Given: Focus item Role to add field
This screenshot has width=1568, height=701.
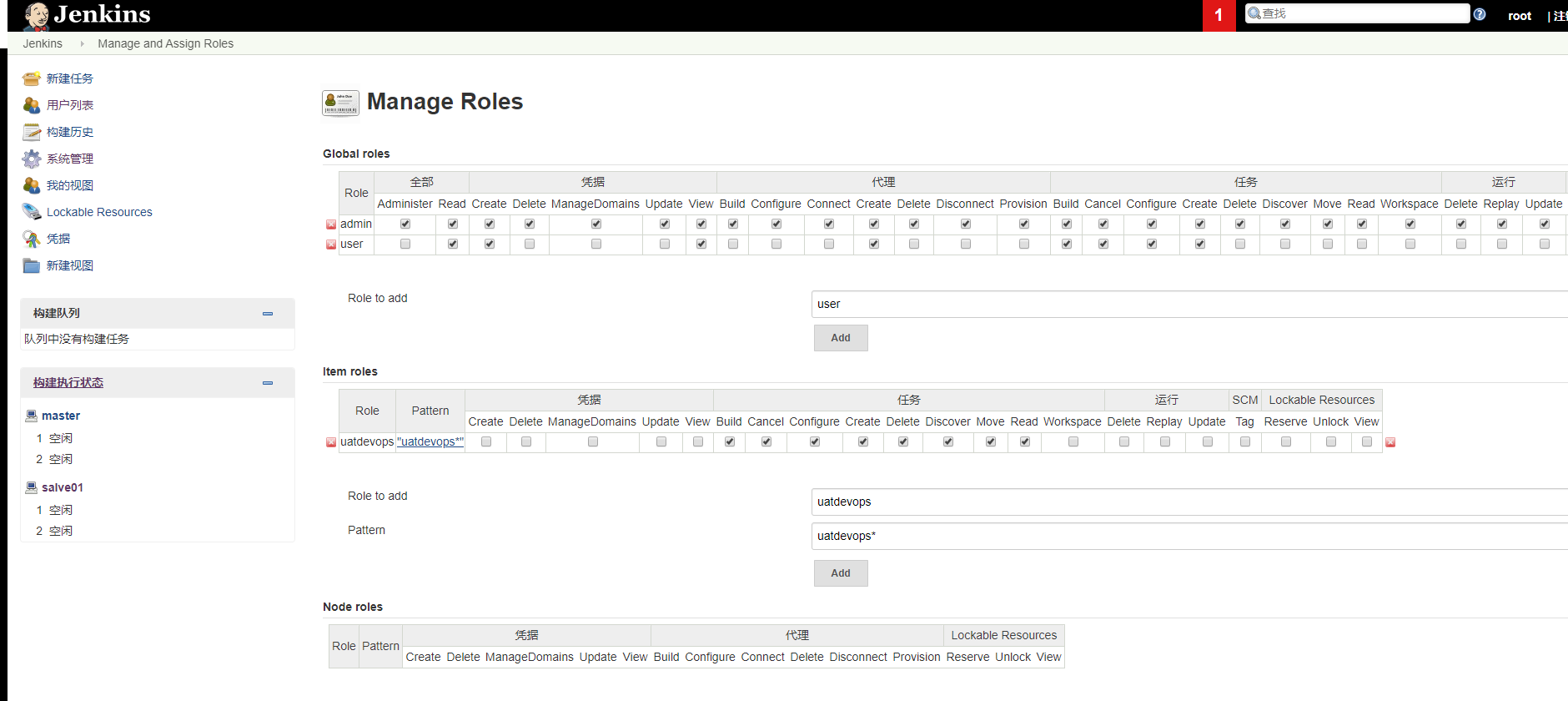Looking at the screenshot, I should (1189, 502).
